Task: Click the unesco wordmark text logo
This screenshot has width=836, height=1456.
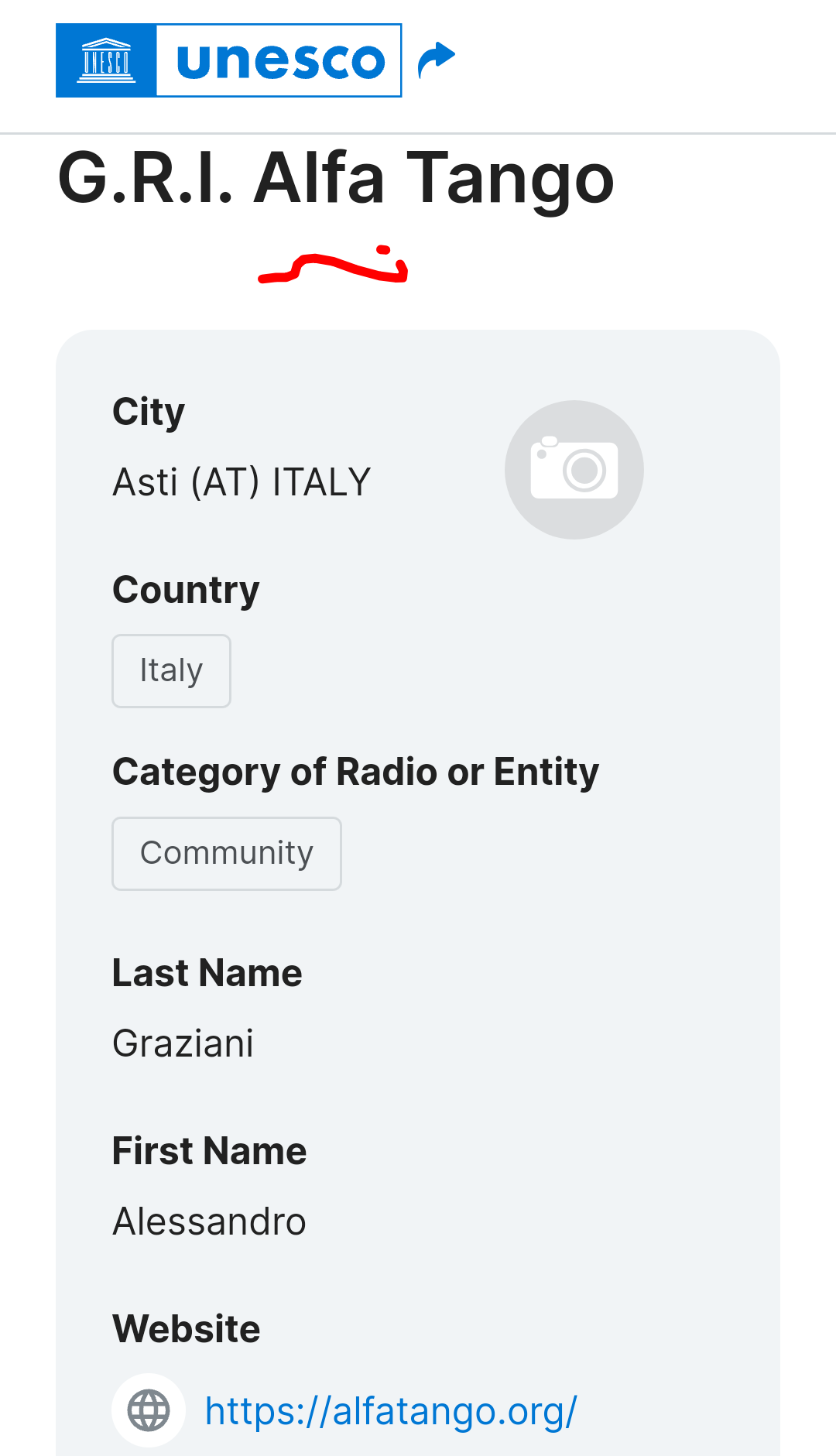Action: pyautogui.click(x=279, y=60)
